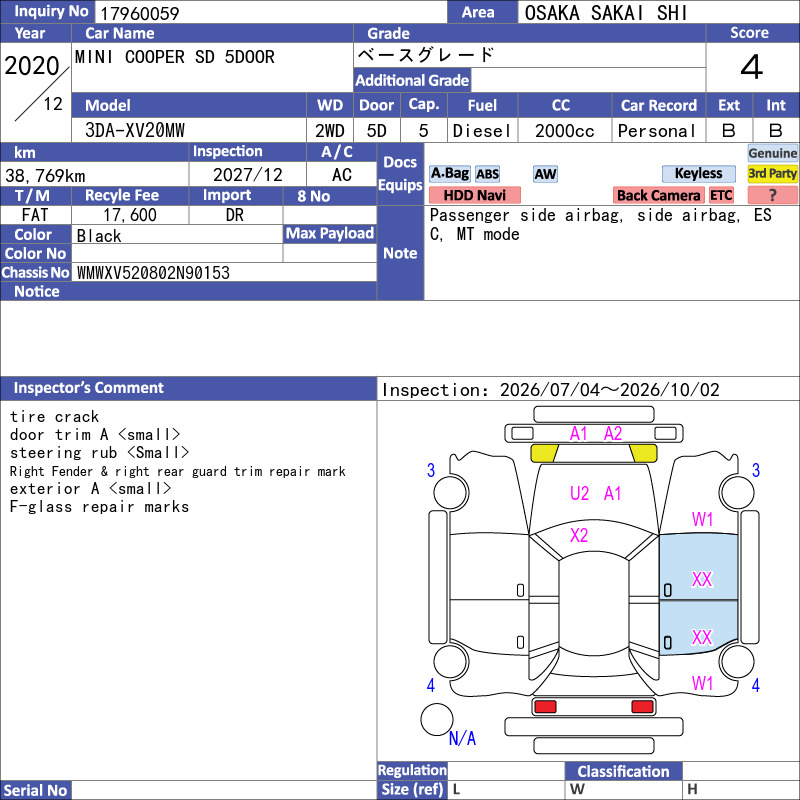The image size is (800, 800).
Task: Select the blue-shaded front right door XX
Action: (x=702, y=580)
